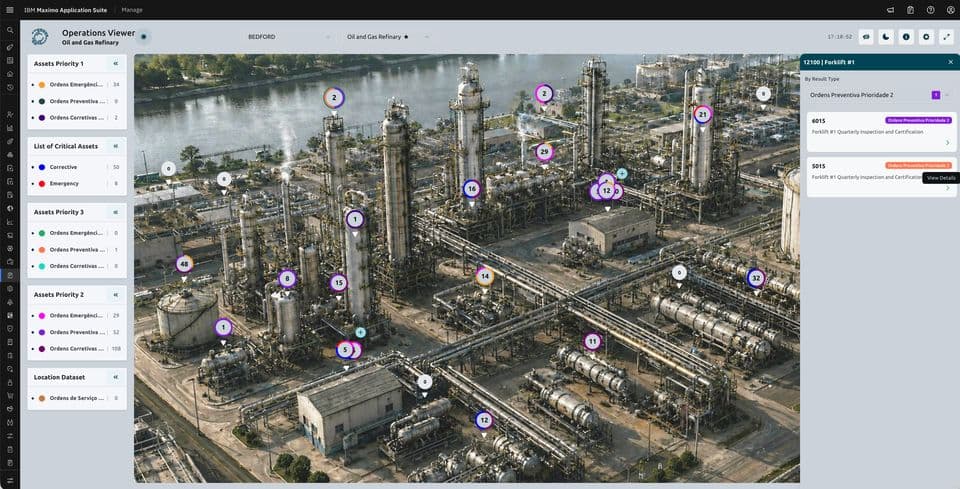Open work order 6015 card
This screenshot has height=489, width=960.
click(x=881, y=132)
